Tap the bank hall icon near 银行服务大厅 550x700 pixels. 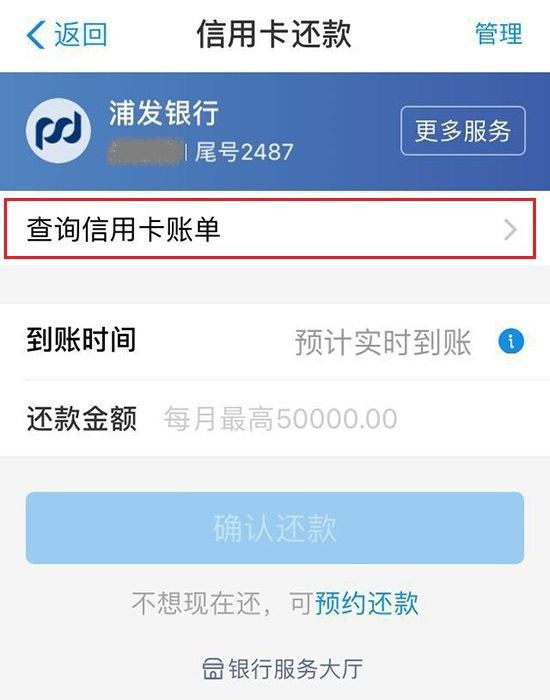click(x=212, y=669)
